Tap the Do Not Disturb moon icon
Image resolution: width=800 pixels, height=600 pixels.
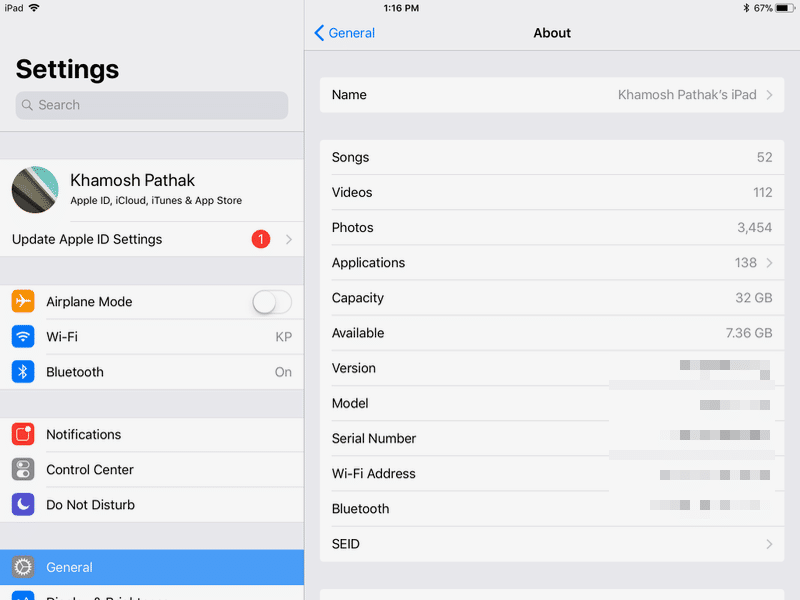(x=23, y=505)
